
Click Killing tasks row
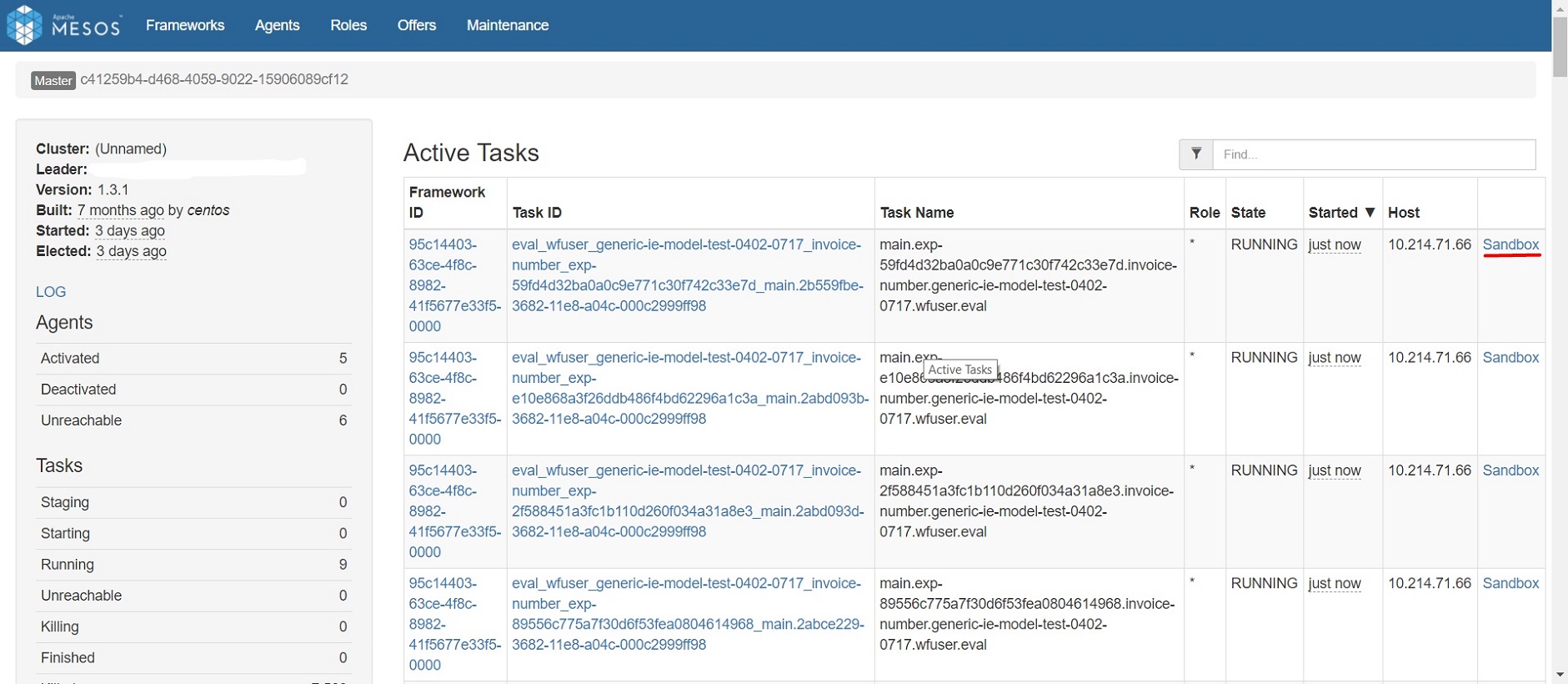point(193,626)
